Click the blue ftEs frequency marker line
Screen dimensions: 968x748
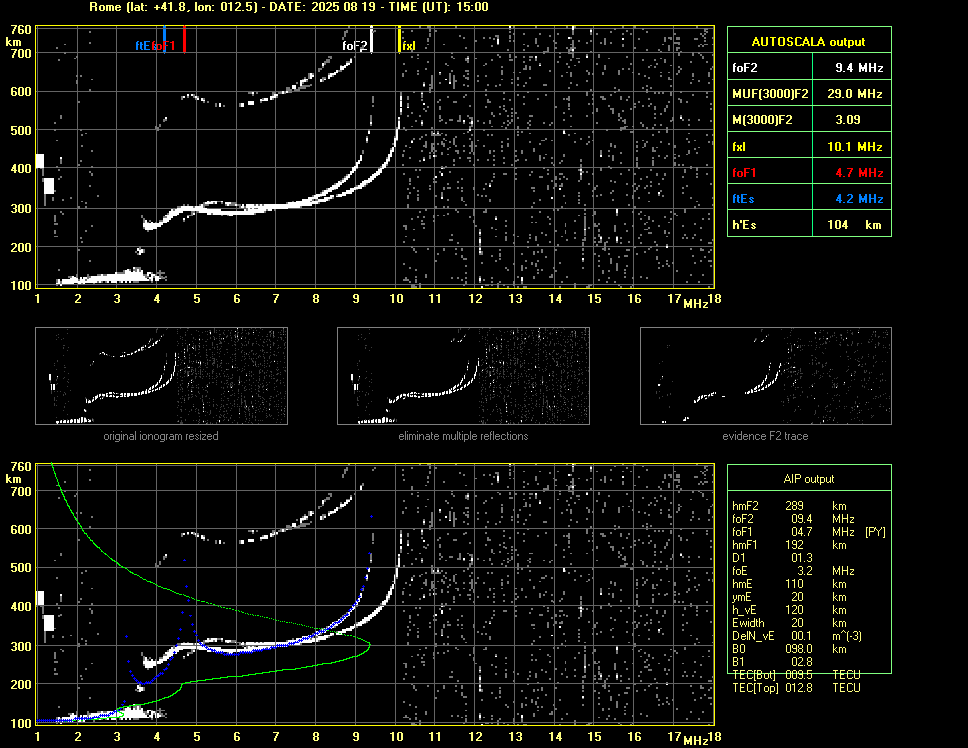click(164, 39)
